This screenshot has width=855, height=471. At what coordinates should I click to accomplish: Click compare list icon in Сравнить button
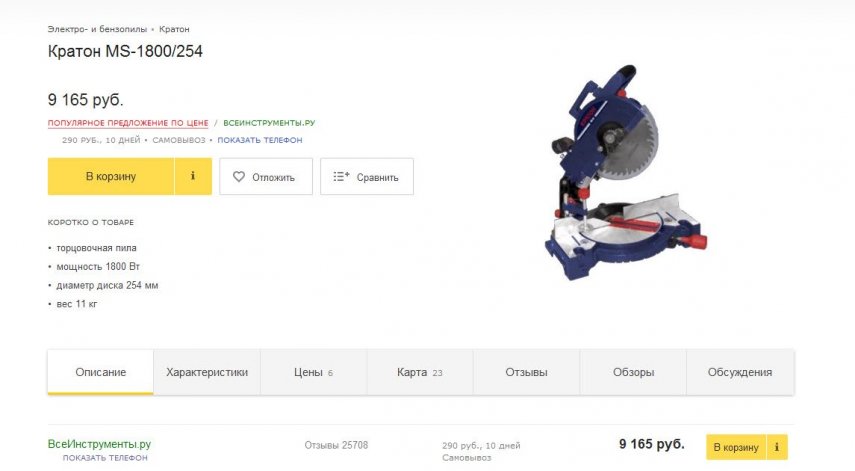click(x=341, y=177)
